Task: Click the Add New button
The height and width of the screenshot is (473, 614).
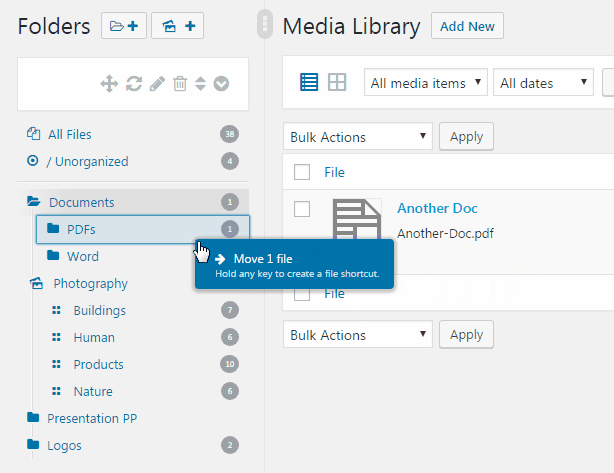Action: point(467,26)
